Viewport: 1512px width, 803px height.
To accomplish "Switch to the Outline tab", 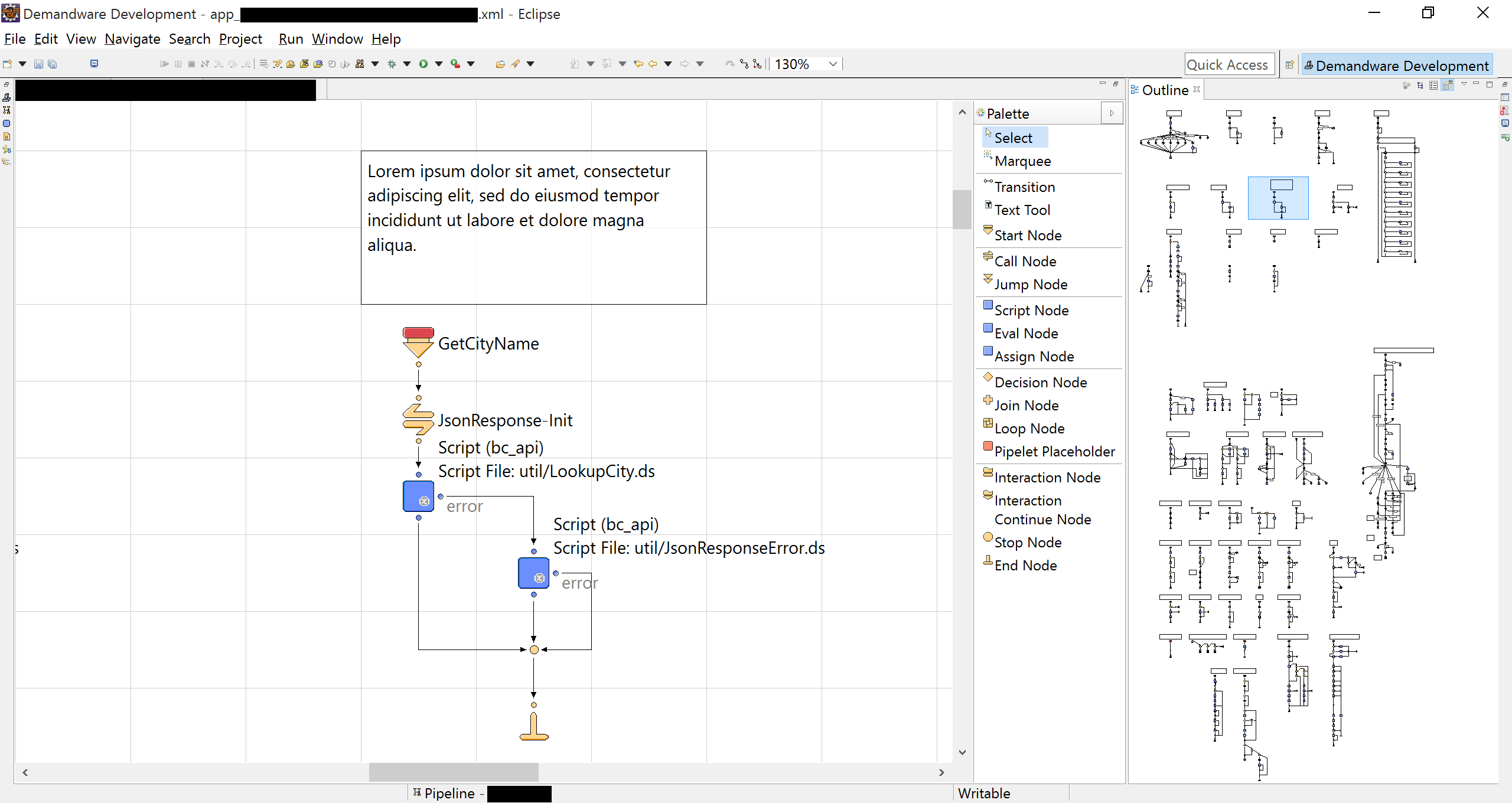I will pyautogui.click(x=1166, y=90).
